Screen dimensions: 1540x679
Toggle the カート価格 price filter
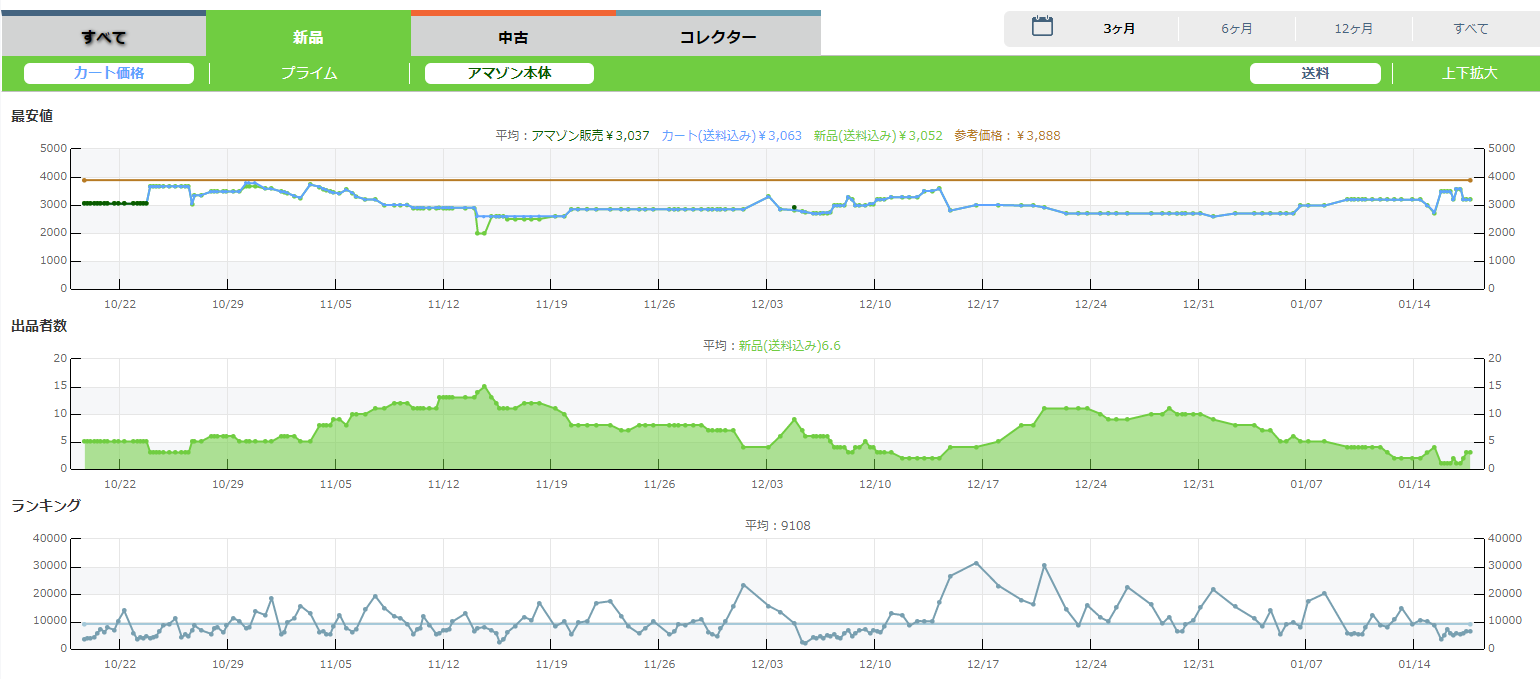click(109, 73)
